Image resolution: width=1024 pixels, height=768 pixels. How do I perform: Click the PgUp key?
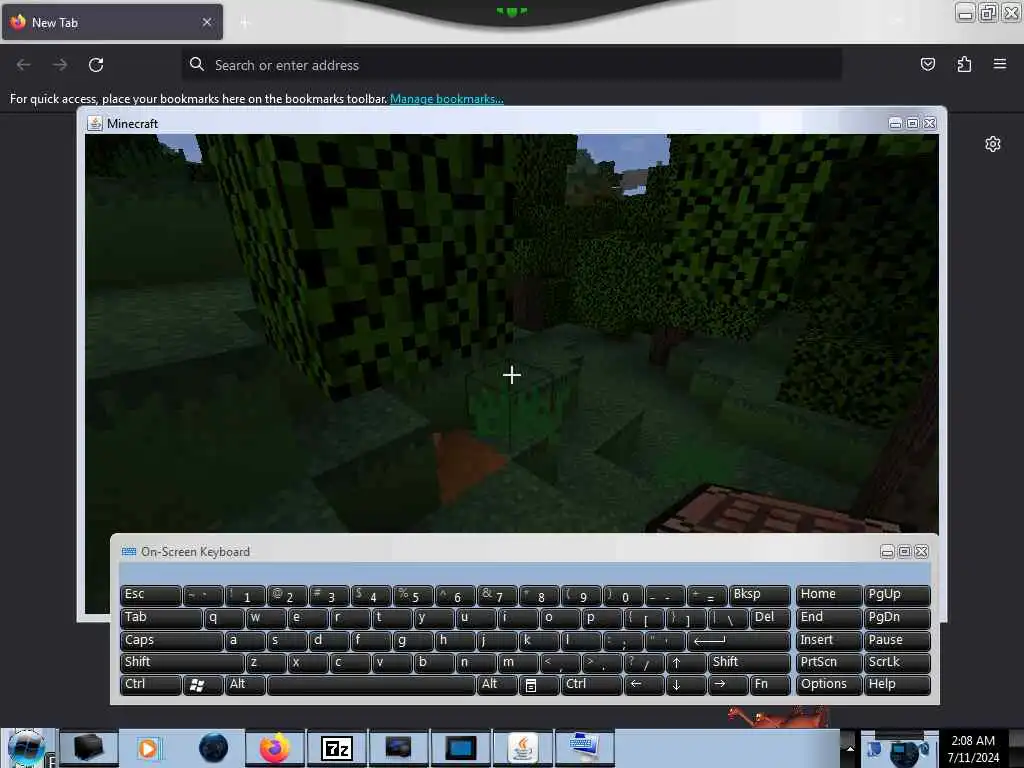897,594
